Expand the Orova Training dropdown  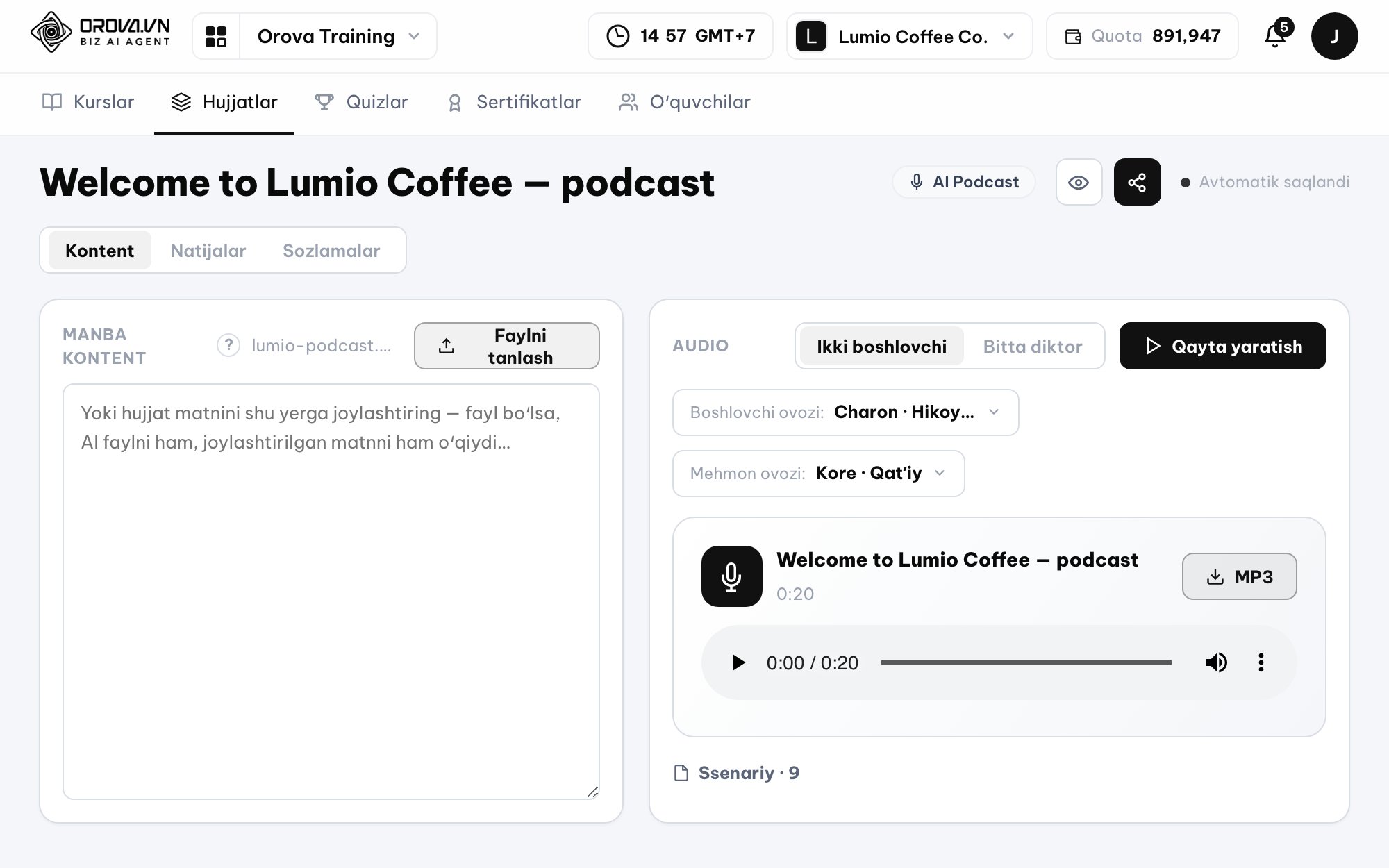[x=338, y=36]
